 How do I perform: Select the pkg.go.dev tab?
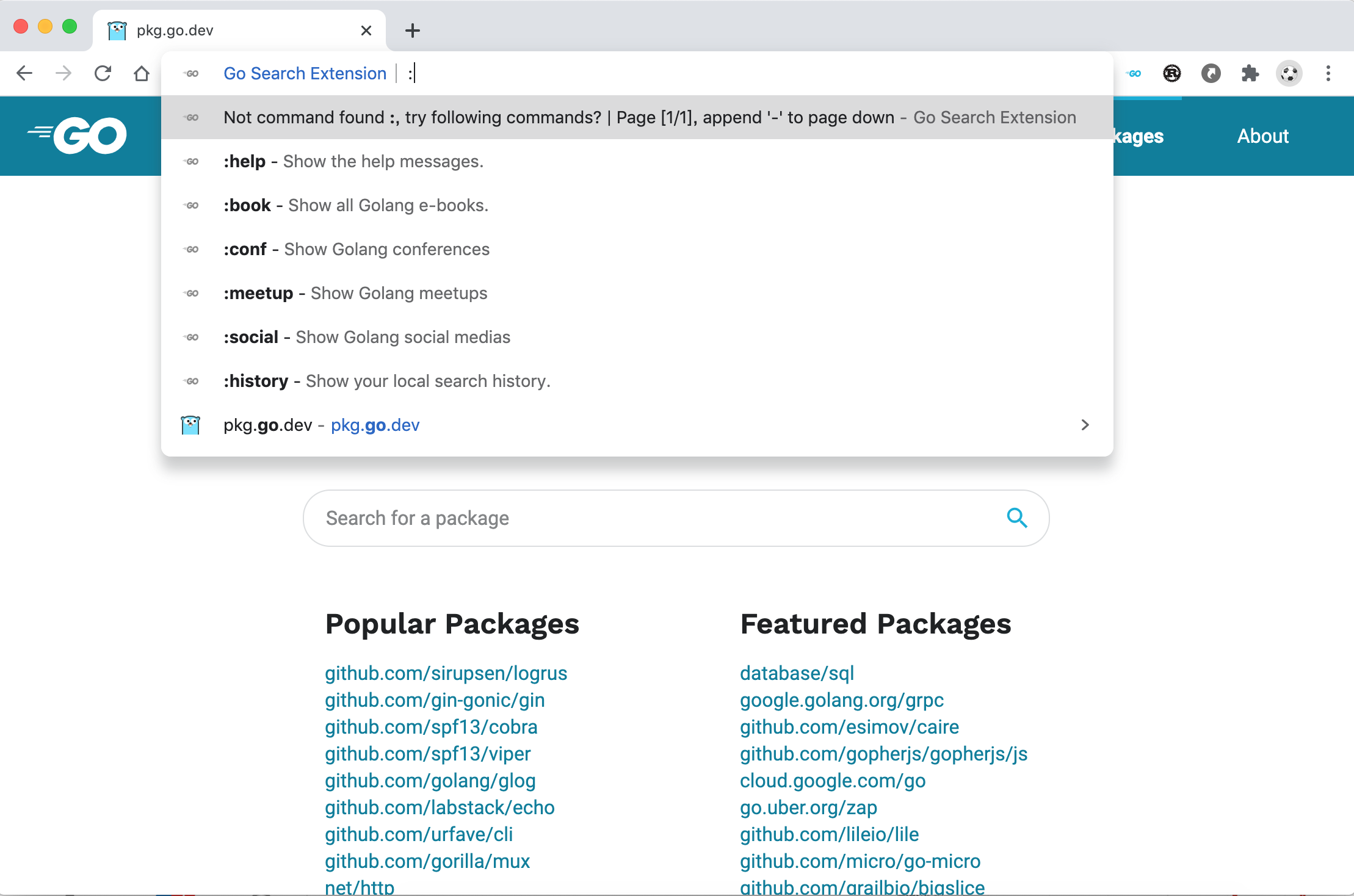[239, 31]
